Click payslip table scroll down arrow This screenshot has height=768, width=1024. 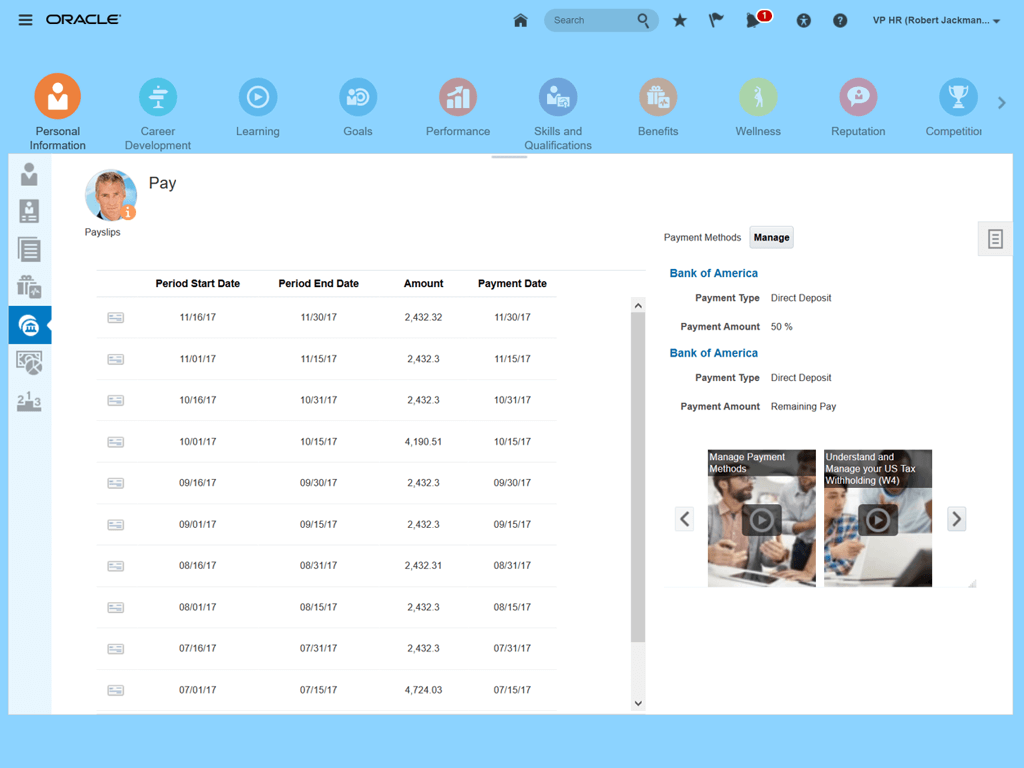point(638,703)
